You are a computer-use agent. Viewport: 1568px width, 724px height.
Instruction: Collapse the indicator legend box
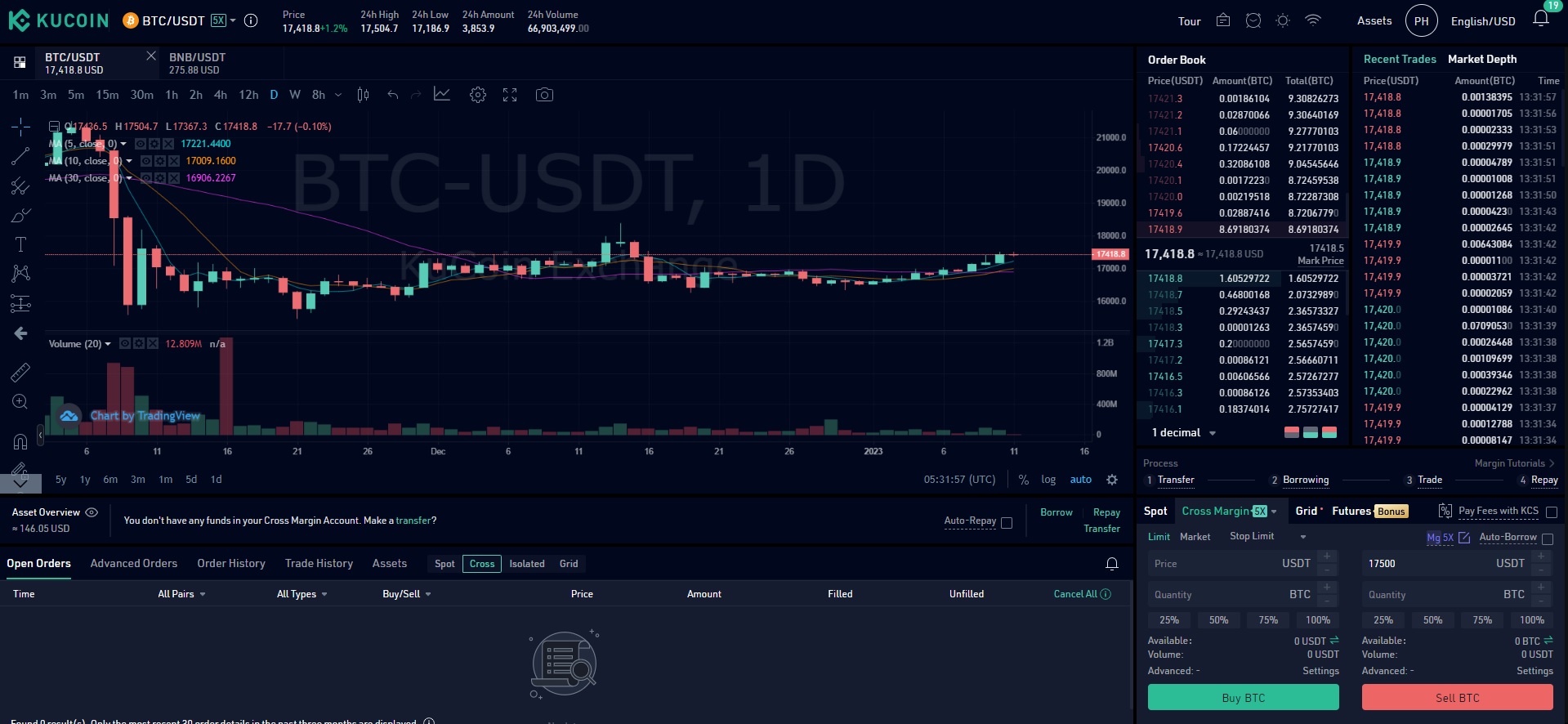click(54, 127)
